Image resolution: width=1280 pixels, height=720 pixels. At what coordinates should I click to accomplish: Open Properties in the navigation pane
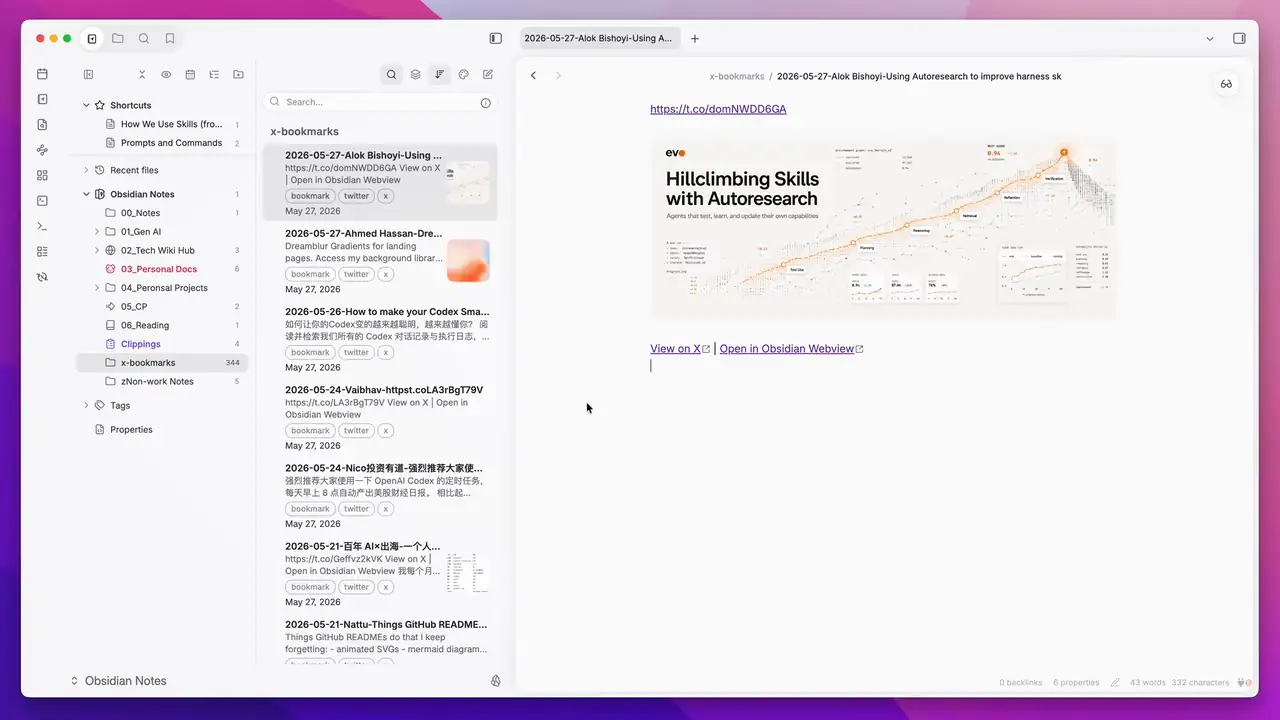(131, 430)
